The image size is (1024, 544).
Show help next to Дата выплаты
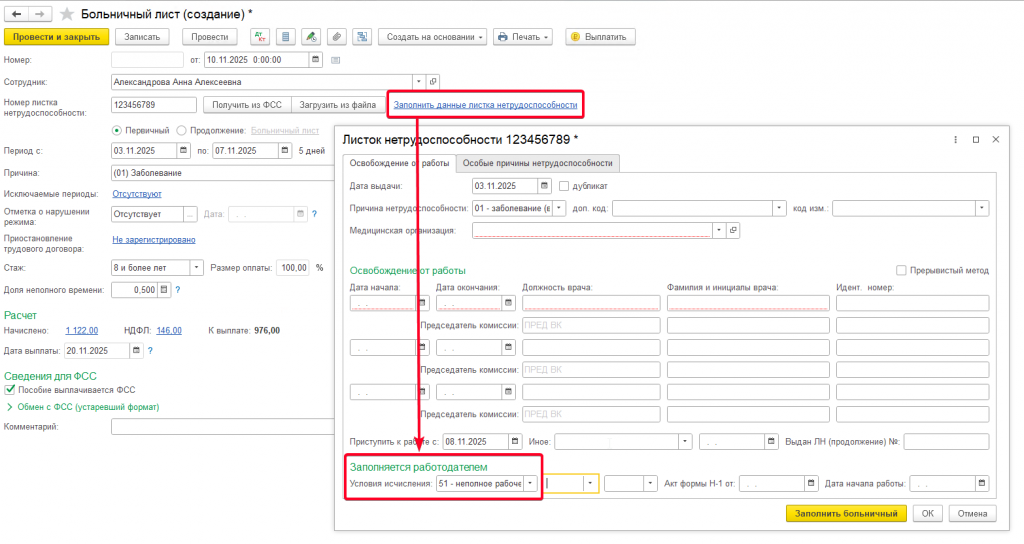[150, 351]
